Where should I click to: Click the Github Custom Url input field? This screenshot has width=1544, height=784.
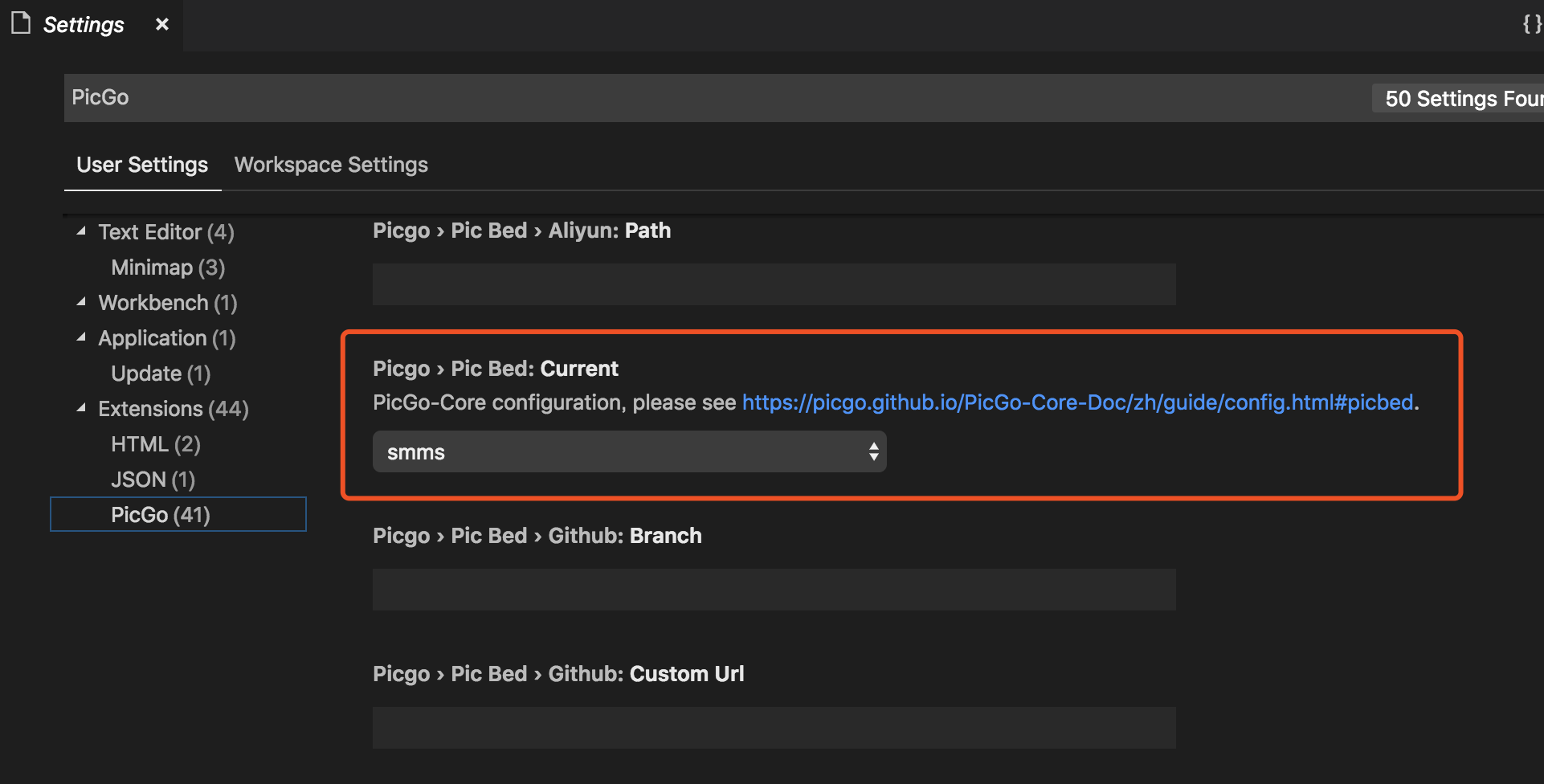774,728
